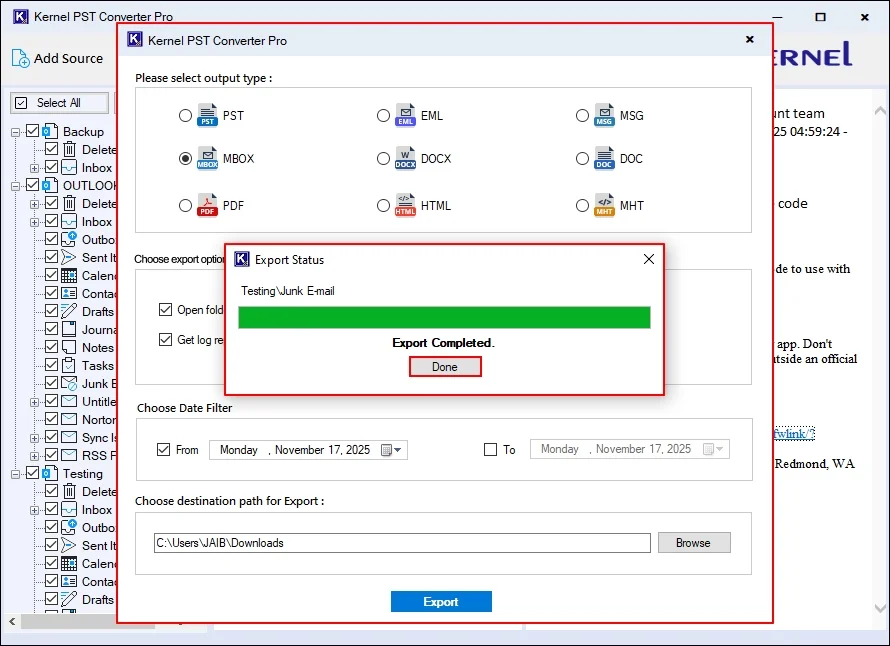Enable the To date filter checkbox
Screen dimensions: 890x646
coord(490,450)
